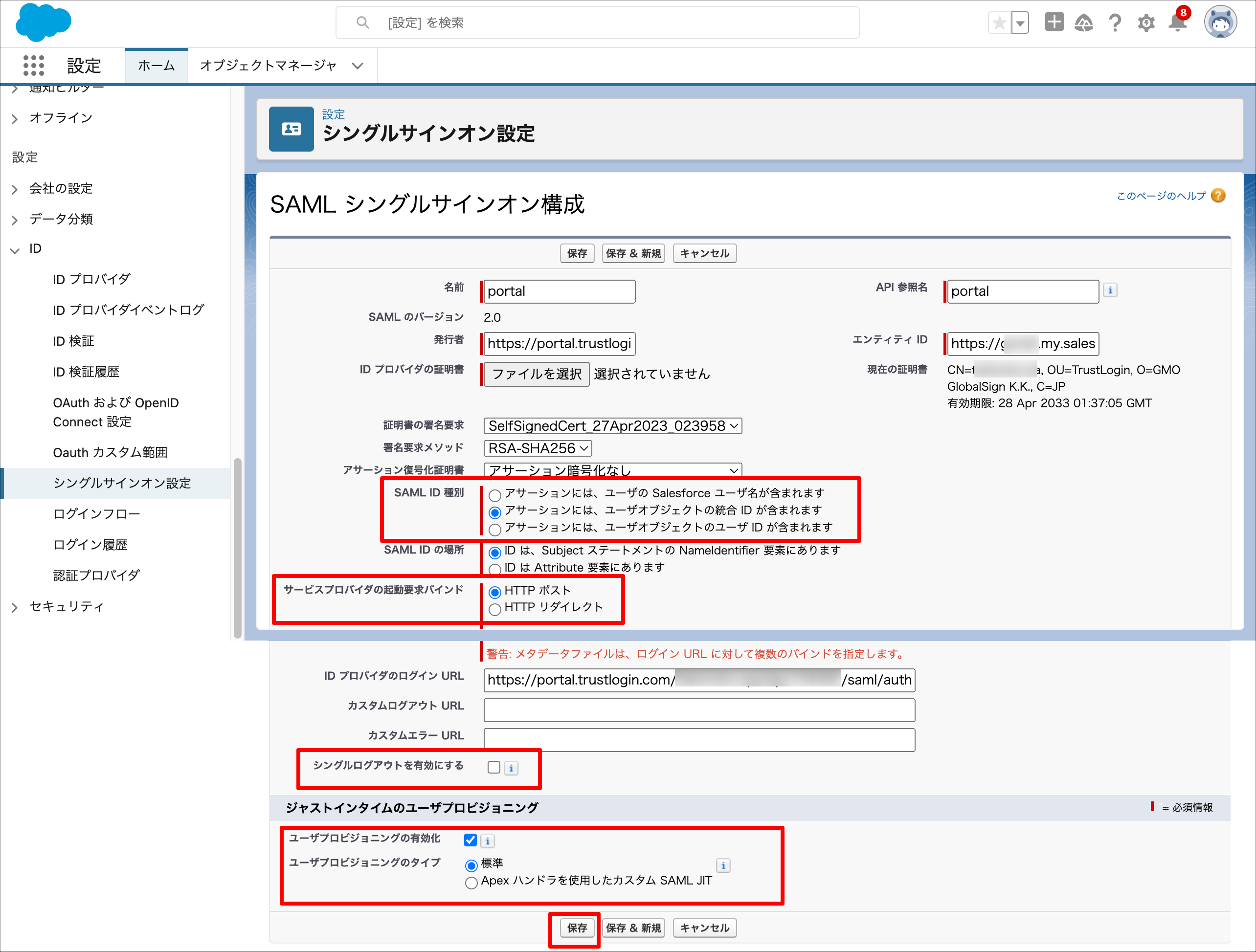Open ログインフロー in the sidebar
Image resolution: width=1256 pixels, height=952 pixels.
tap(96, 514)
